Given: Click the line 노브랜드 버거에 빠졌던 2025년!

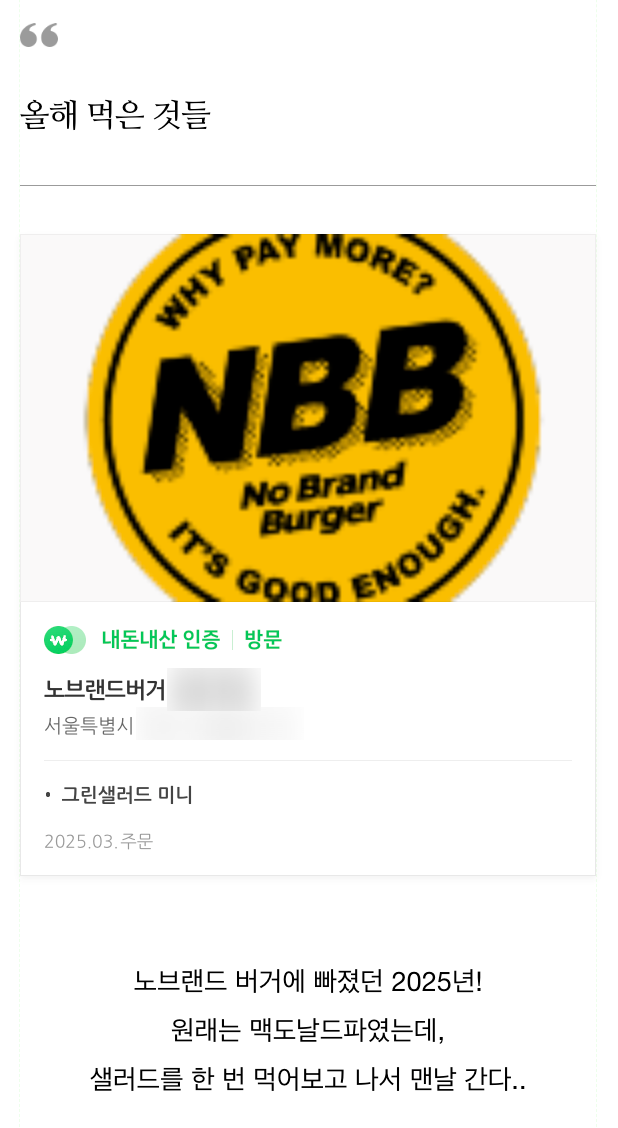Looking at the screenshot, I should pos(308,981).
